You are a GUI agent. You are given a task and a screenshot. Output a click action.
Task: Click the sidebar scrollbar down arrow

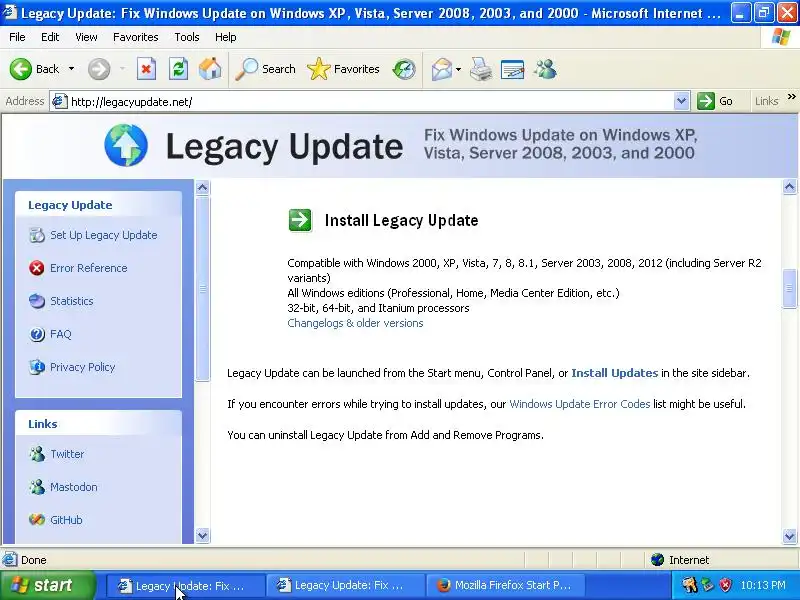(203, 536)
